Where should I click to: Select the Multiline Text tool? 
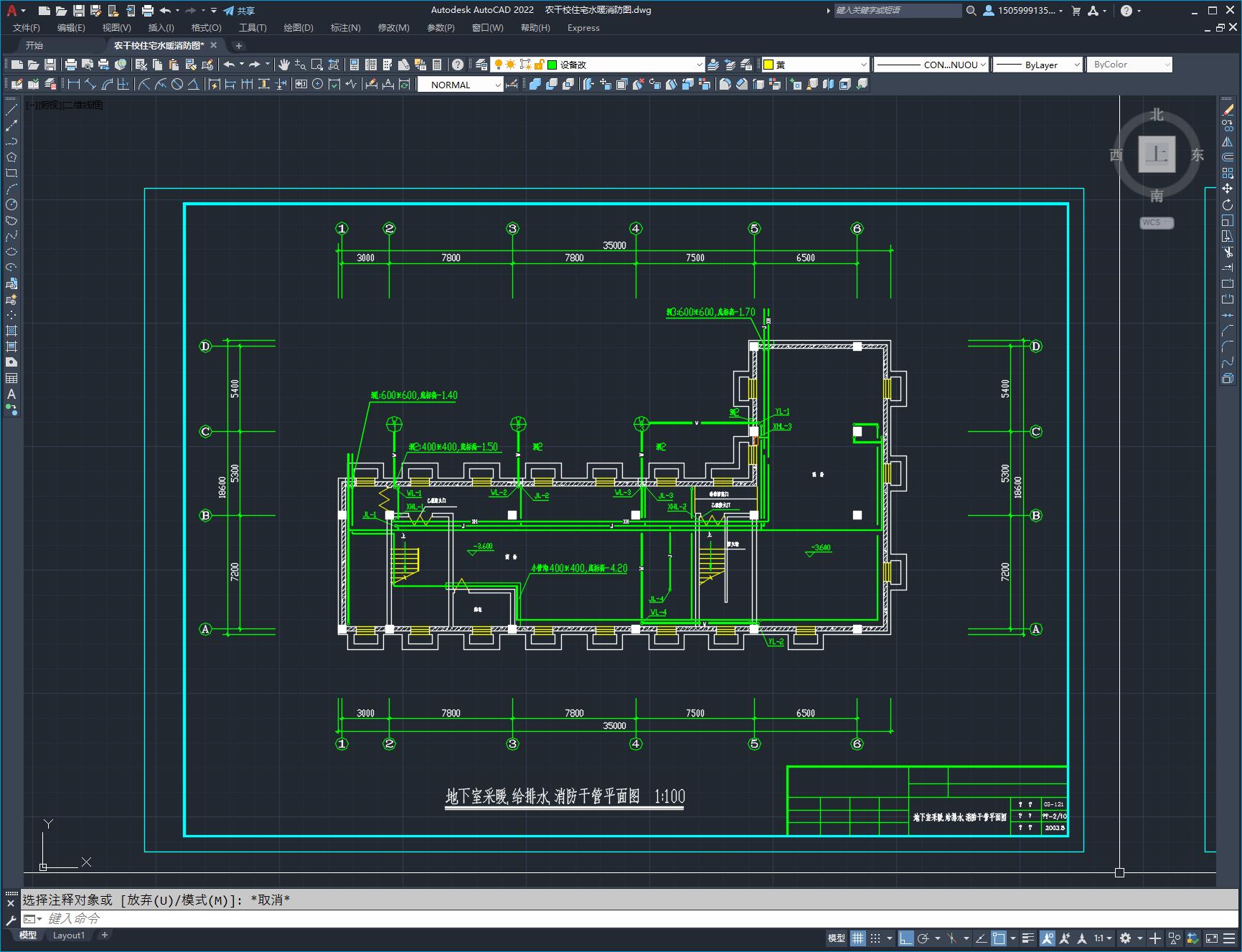11,394
